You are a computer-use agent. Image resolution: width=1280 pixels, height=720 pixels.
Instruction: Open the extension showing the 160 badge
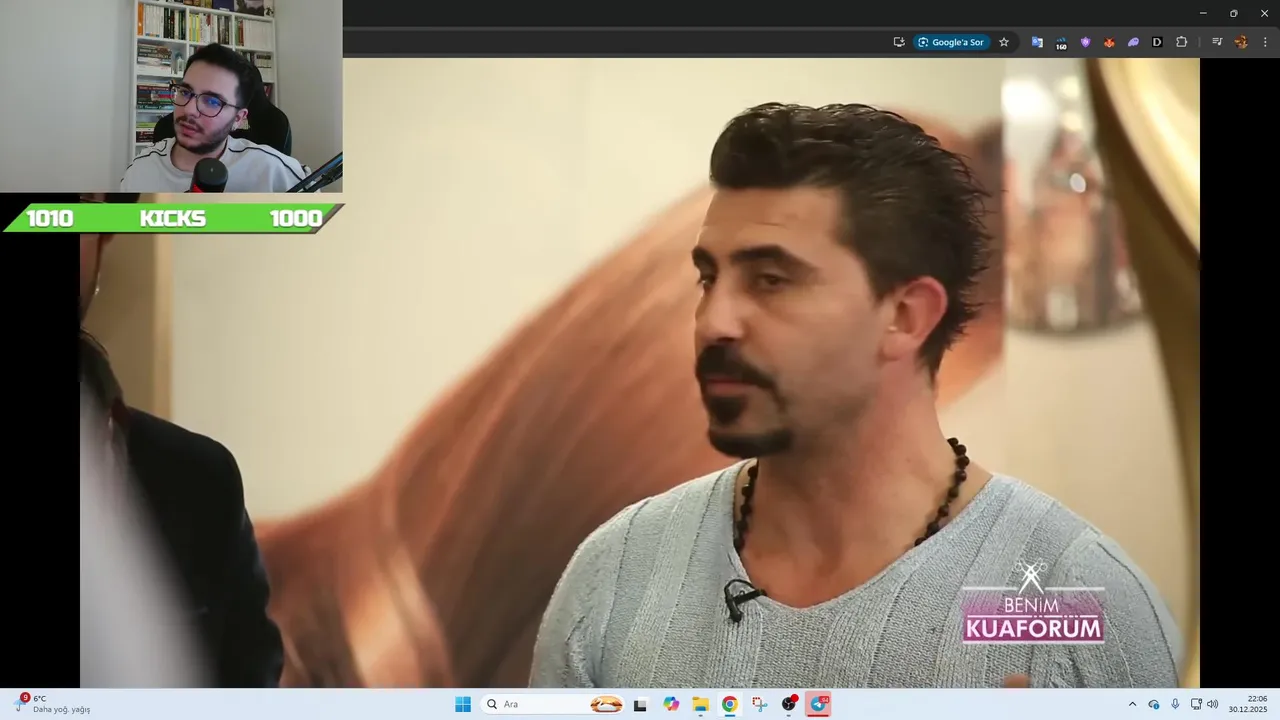1061,42
